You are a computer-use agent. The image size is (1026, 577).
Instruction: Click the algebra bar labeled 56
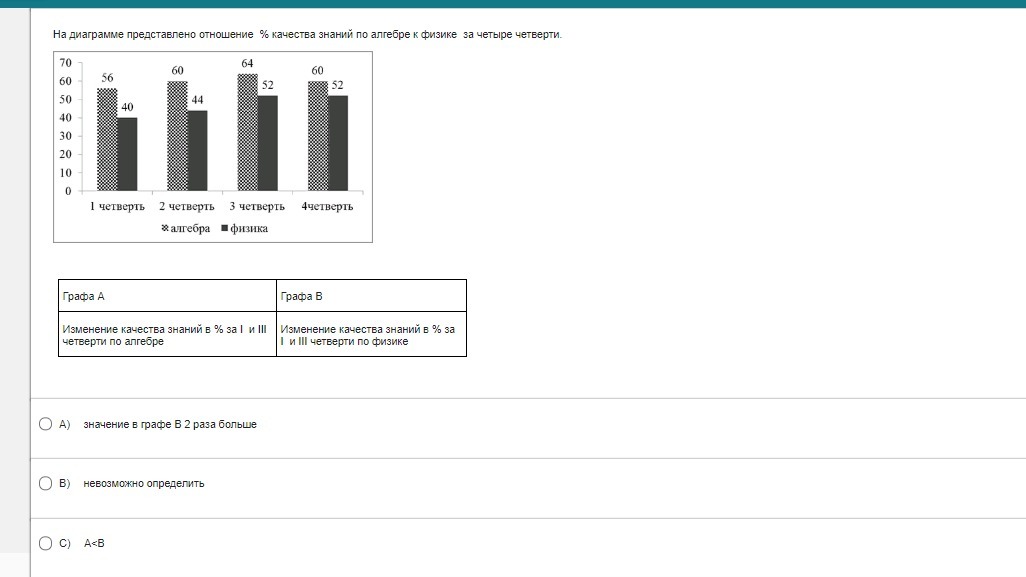point(107,140)
